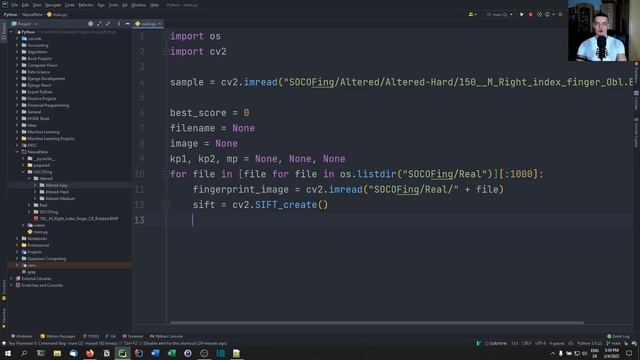Open the Tools menu
Viewport: 640px width, 360px height.
[x=113, y=5]
